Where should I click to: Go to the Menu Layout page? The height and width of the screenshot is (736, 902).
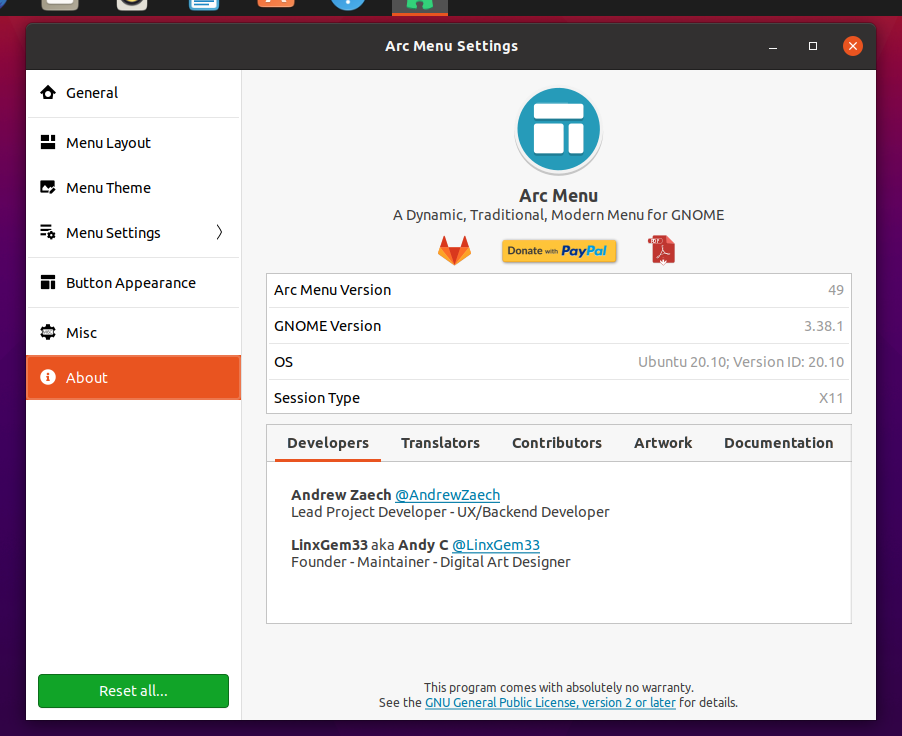[x=133, y=142]
